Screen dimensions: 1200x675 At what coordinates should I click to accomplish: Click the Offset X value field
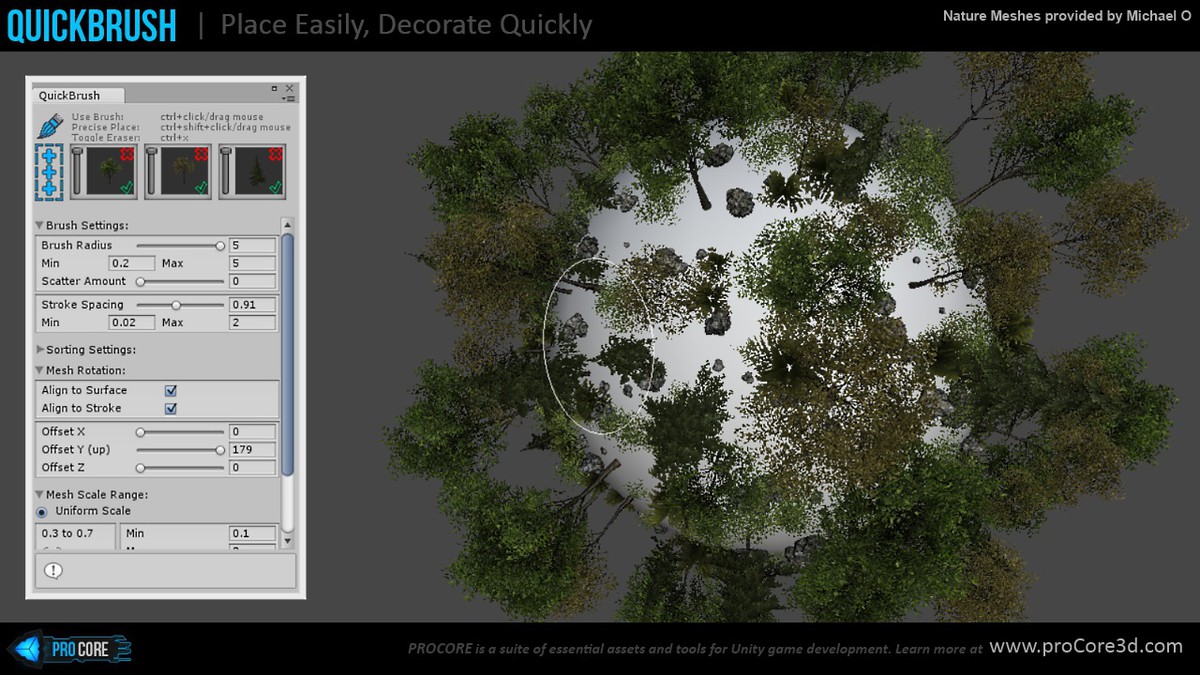point(252,432)
